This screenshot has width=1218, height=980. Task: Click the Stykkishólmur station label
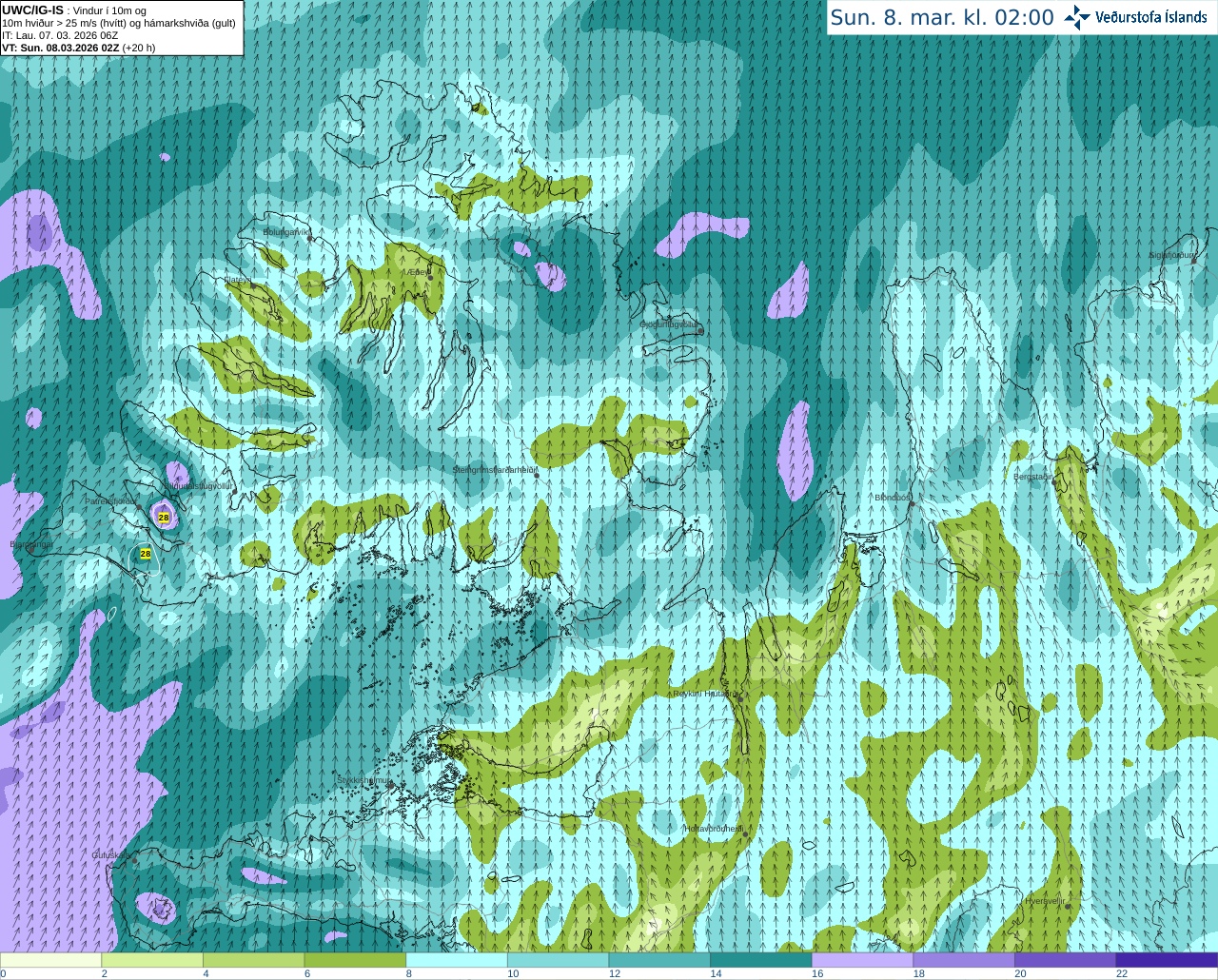(364, 780)
